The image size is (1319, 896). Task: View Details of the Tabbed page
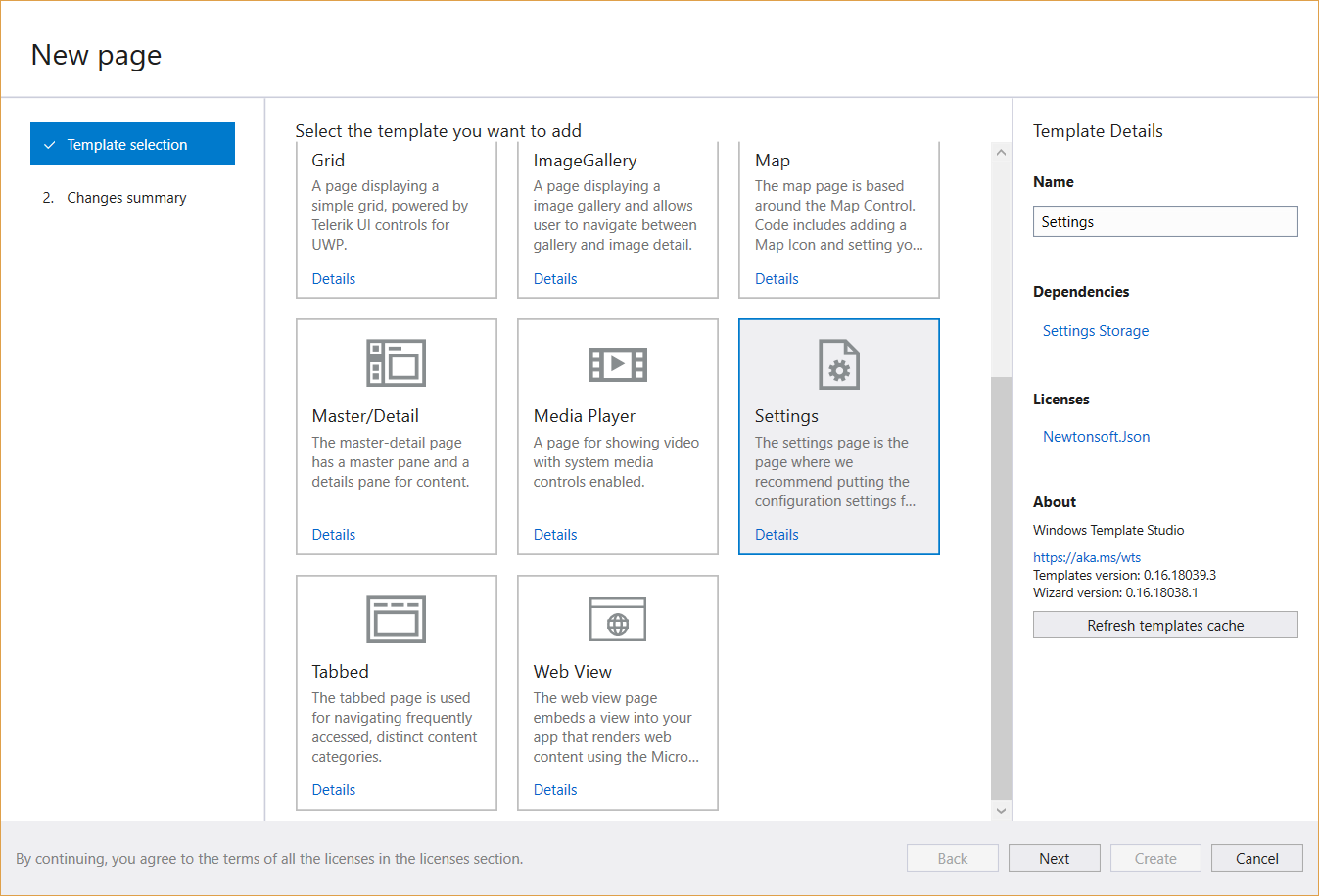pos(334,789)
